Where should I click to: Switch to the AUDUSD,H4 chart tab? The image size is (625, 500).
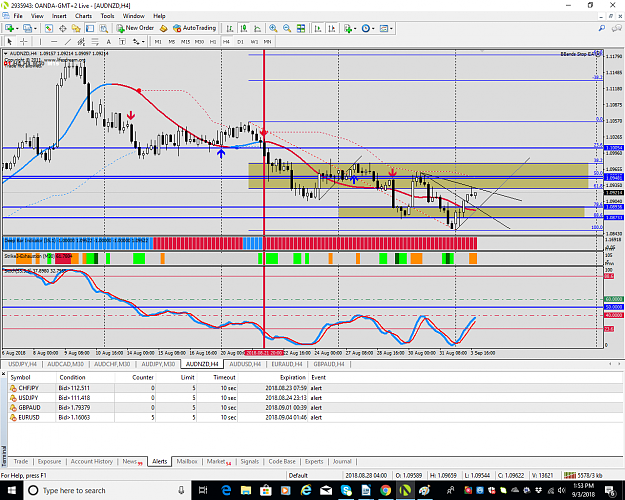tap(245, 364)
